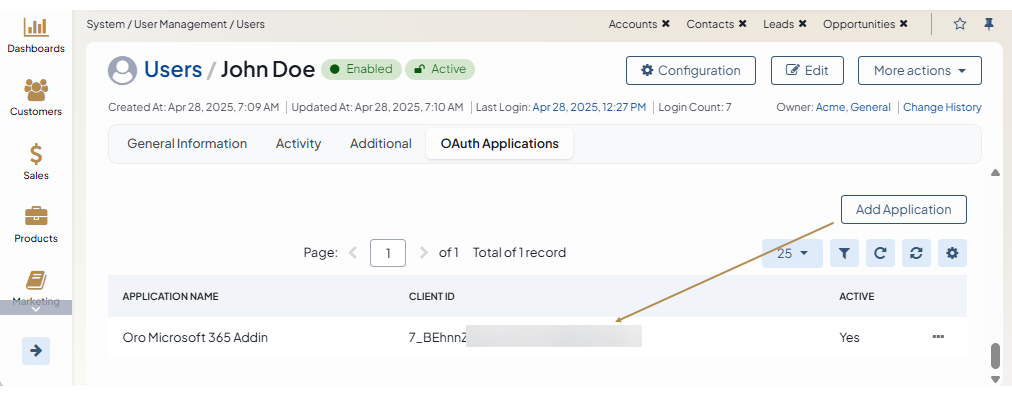The height and width of the screenshot is (414, 1012).
Task: Open the Change History link
Action: pyautogui.click(x=942, y=107)
